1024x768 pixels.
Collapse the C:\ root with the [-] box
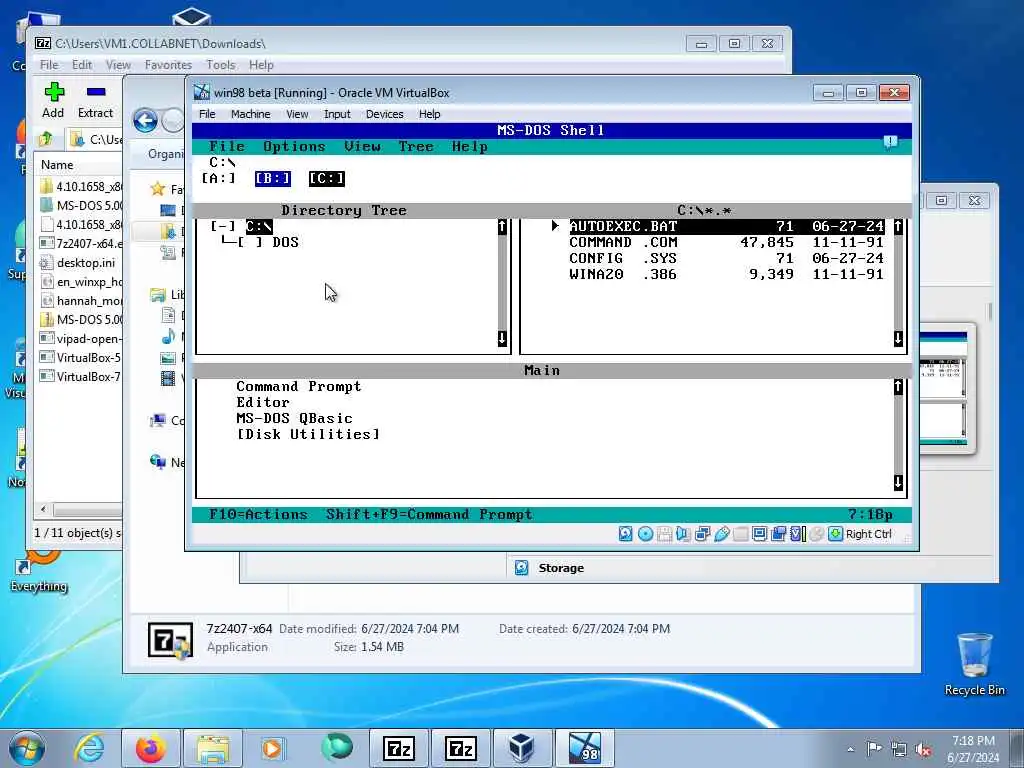[x=223, y=227]
